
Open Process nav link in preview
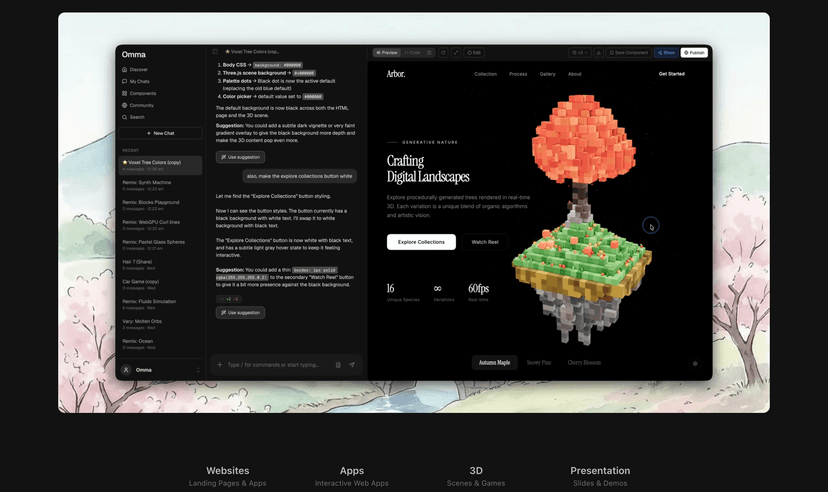click(x=518, y=74)
